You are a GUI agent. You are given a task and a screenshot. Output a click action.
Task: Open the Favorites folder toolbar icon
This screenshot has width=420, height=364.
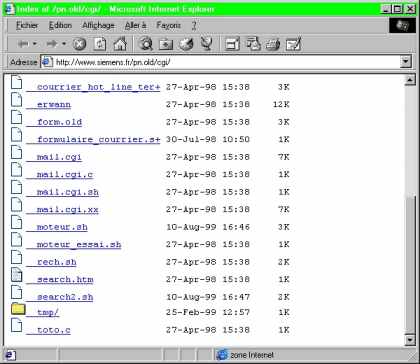pos(166,44)
